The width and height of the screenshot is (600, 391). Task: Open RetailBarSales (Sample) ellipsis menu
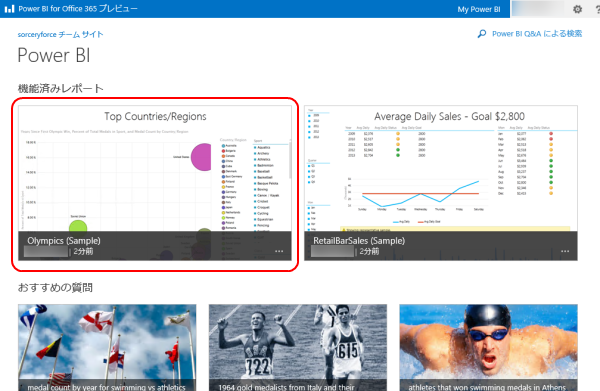[x=565, y=251]
